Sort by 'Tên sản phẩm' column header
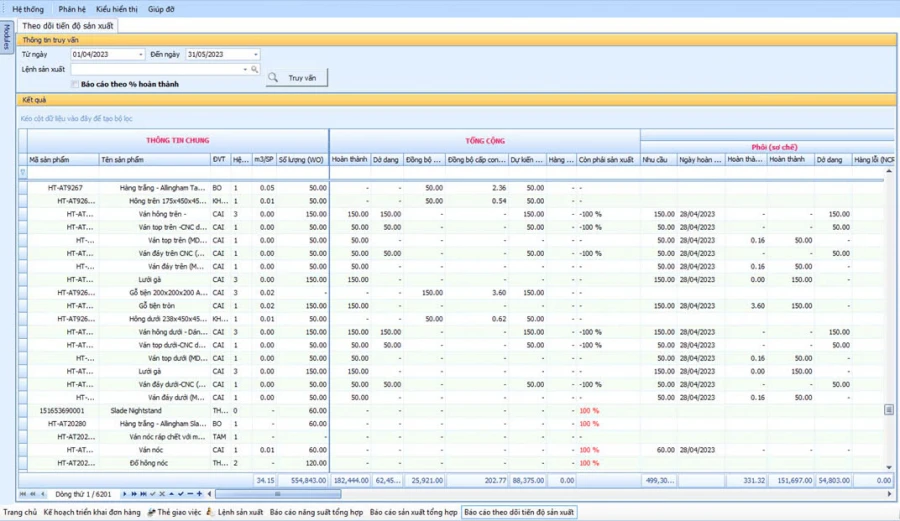The height and width of the screenshot is (521, 900). click(154, 160)
